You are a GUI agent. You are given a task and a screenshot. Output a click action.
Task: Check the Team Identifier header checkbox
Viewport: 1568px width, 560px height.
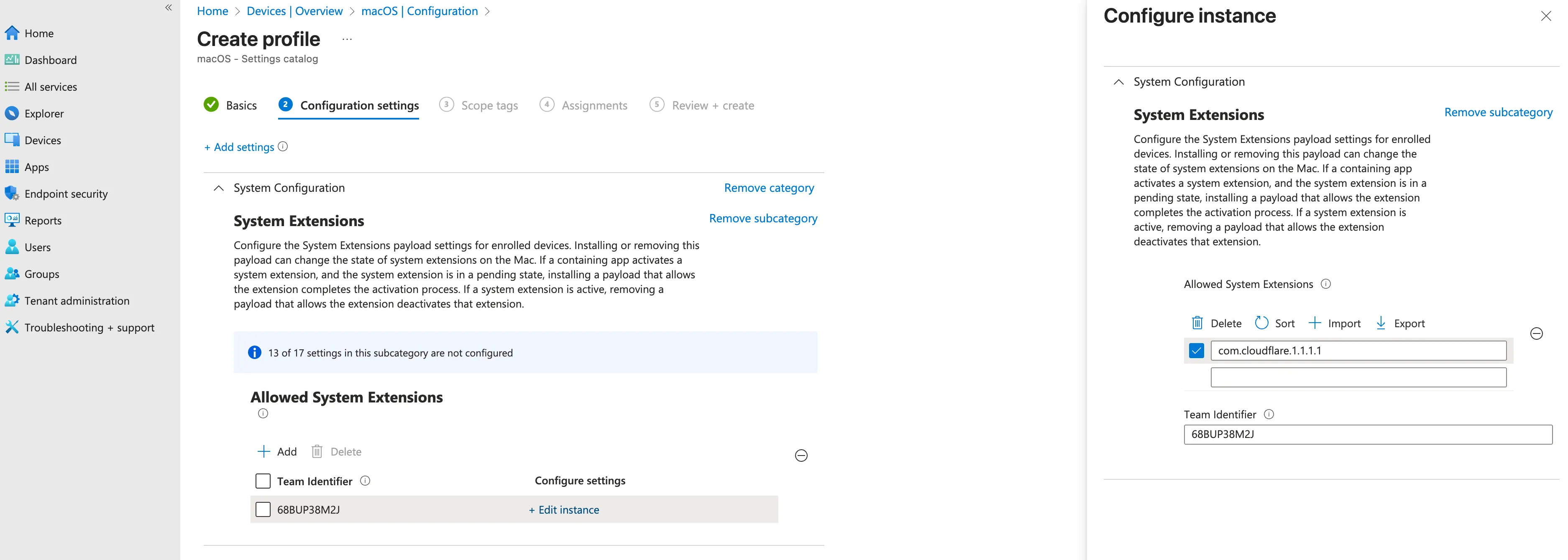click(x=263, y=481)
